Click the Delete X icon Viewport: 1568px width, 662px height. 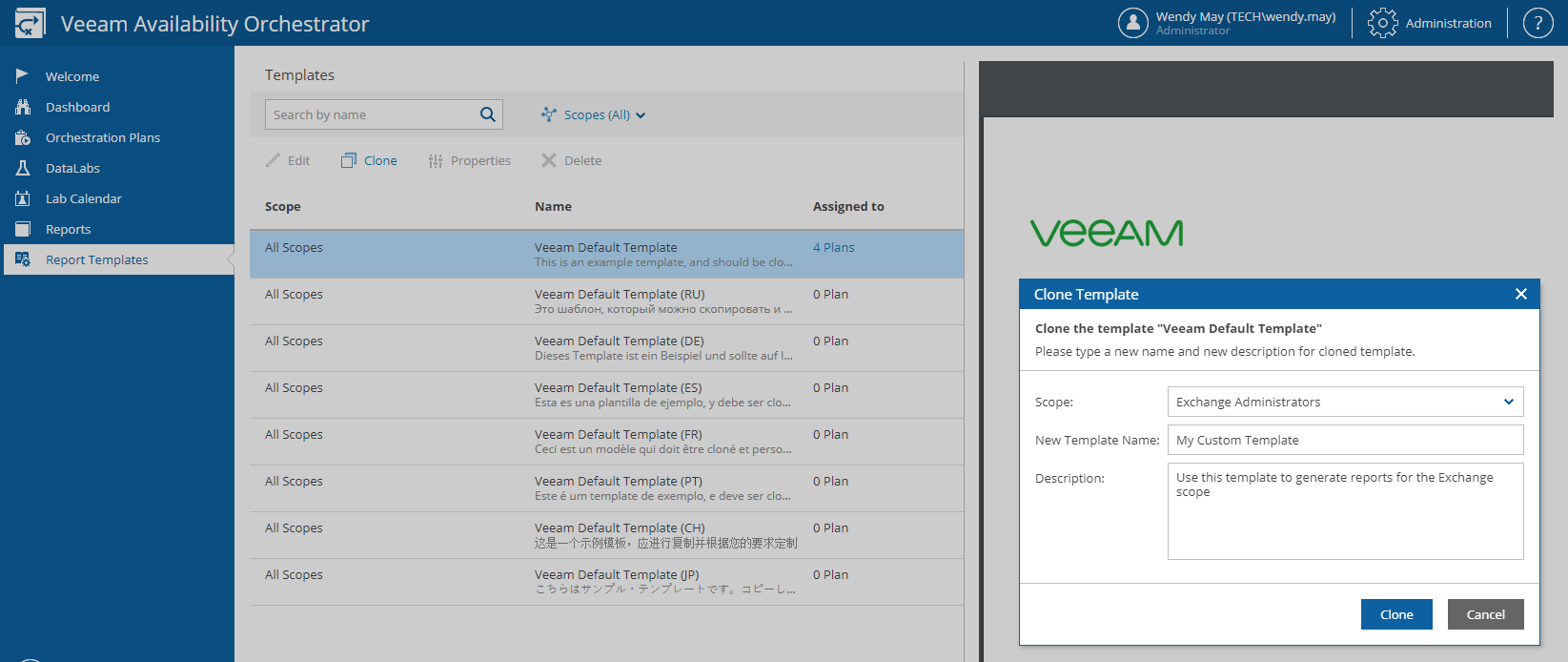549,160
